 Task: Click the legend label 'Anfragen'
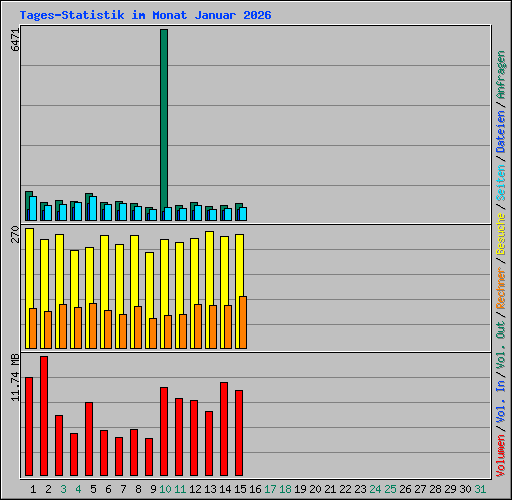tap(501, 75)
